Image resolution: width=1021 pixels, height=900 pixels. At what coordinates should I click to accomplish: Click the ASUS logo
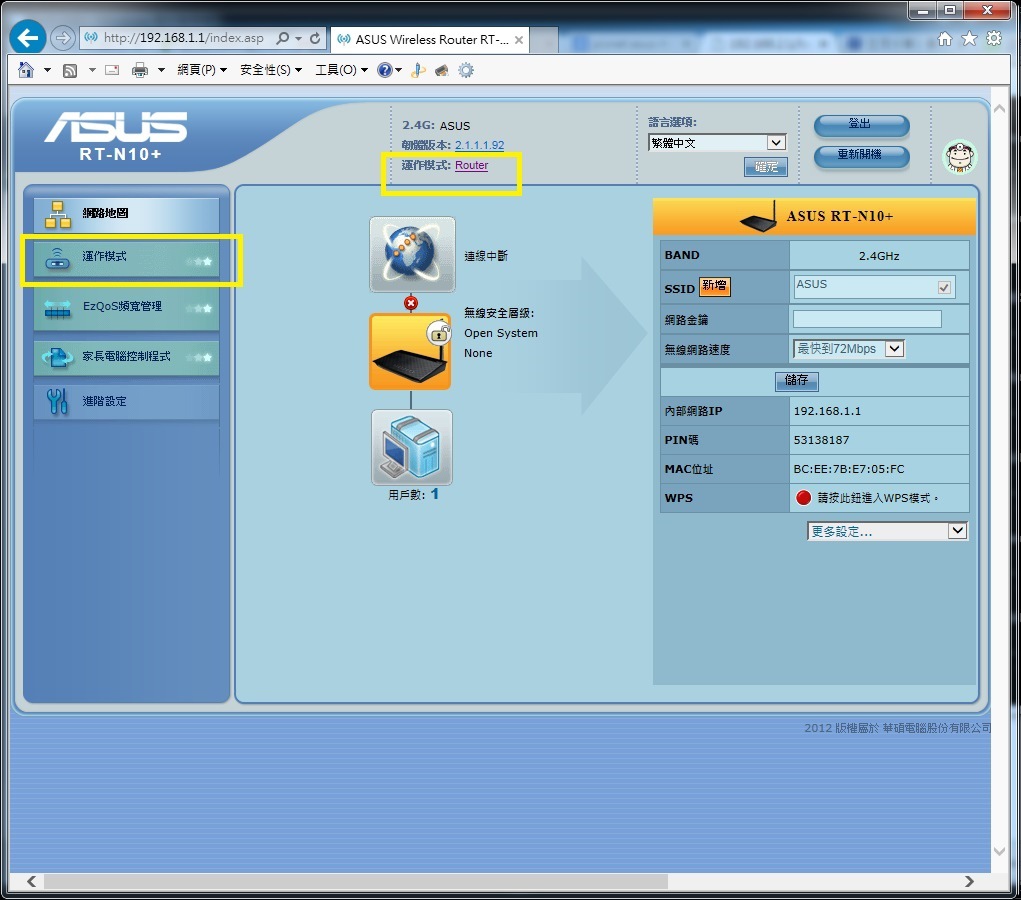point(116,127)
